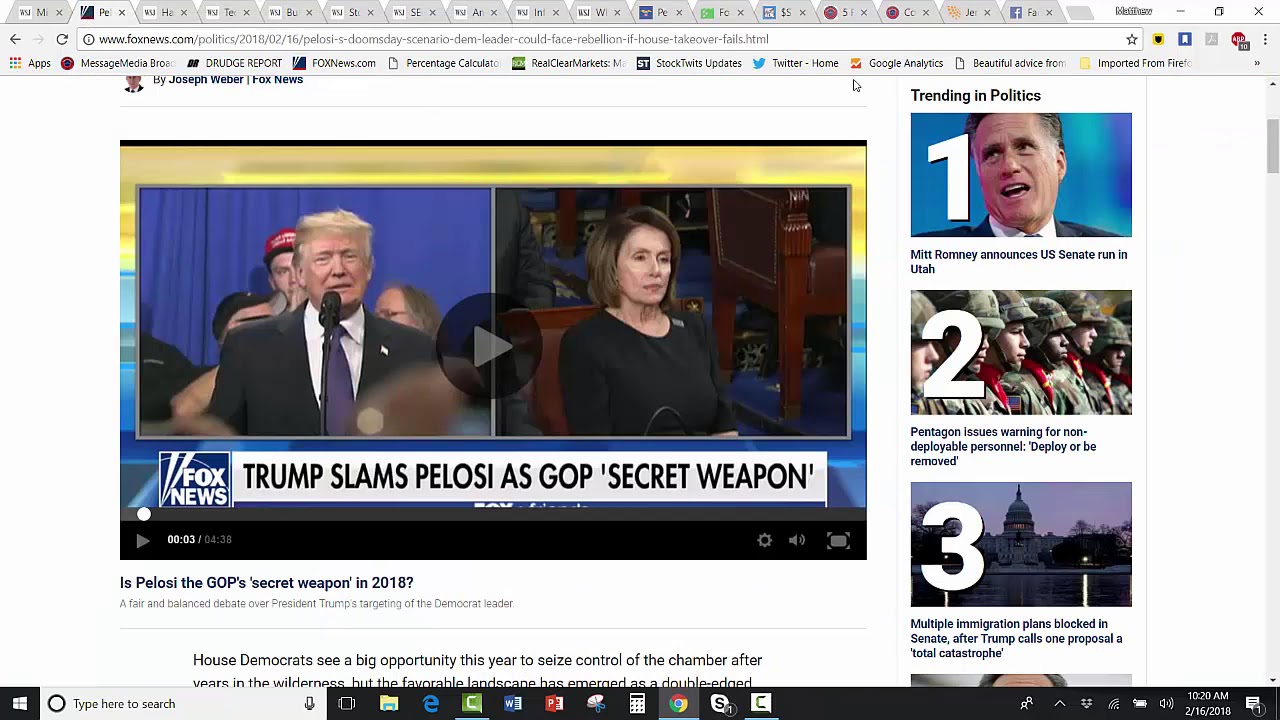Open the Percentage Calculator bookmark

pos(443,63)
